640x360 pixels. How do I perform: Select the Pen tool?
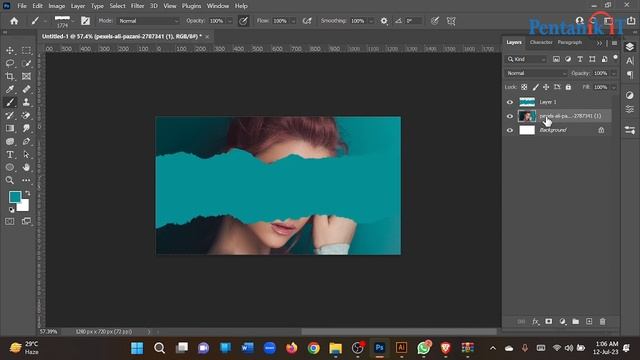click(x=26, y=141)
